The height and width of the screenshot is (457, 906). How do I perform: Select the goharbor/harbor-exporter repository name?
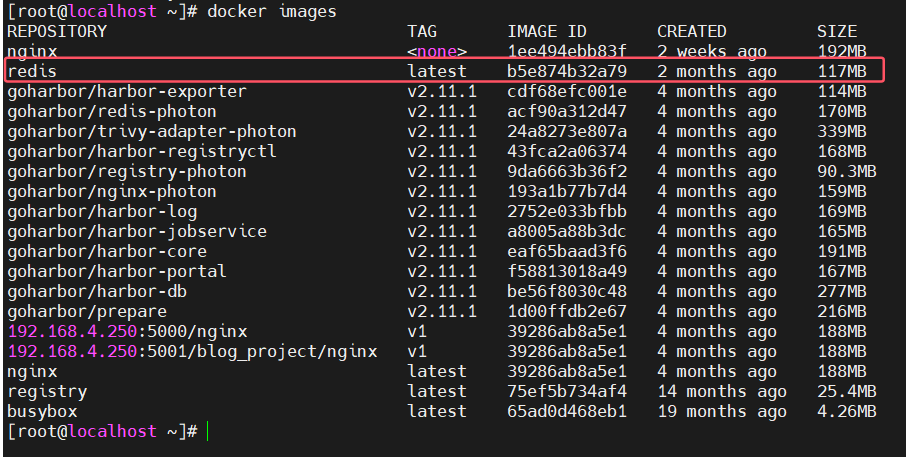[x=127, y=91]
